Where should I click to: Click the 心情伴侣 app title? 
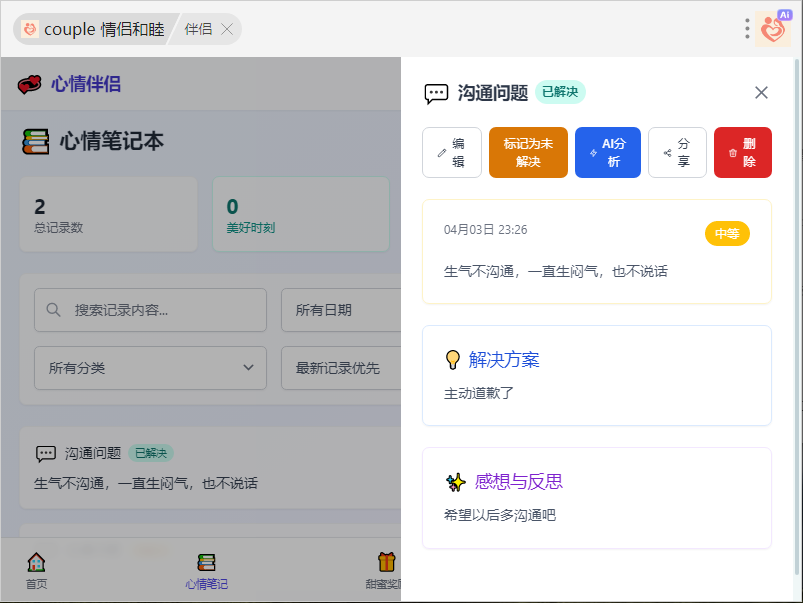(x=86, y=84)
